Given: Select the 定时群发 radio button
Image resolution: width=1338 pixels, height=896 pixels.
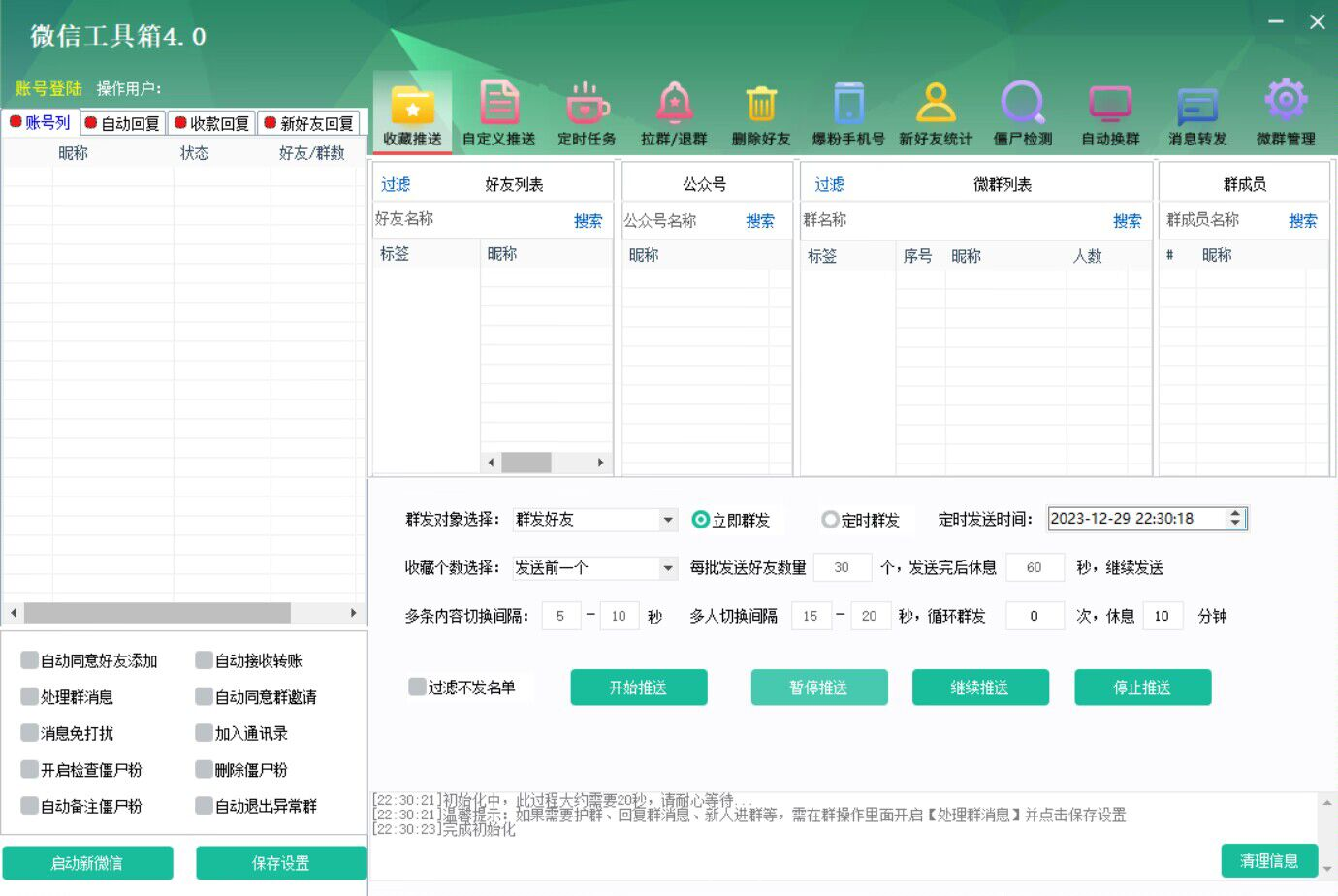Looking at the screenshot, I should (830, 519).
